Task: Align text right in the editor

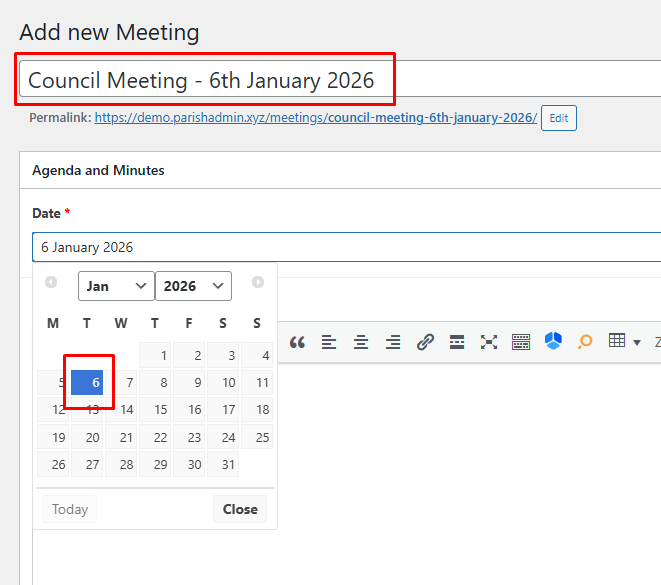Action: click(x=393, y=342)
